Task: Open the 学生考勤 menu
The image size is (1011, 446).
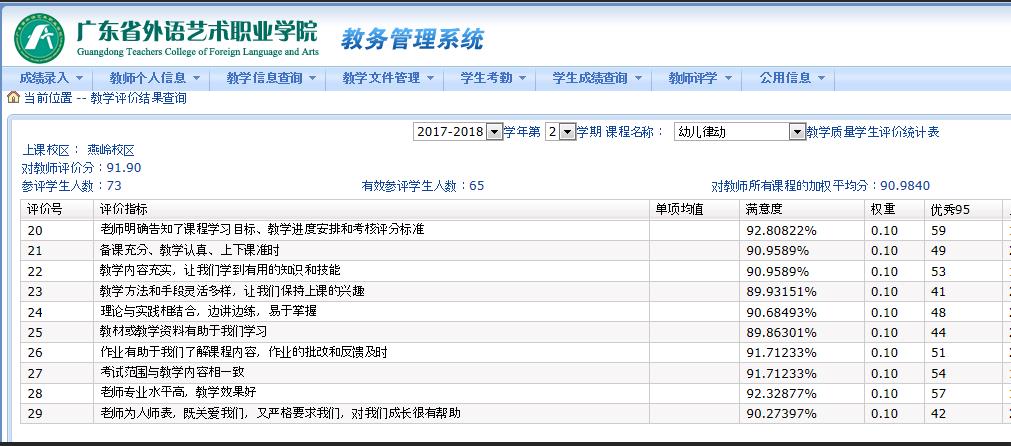Action: [493, 78]
